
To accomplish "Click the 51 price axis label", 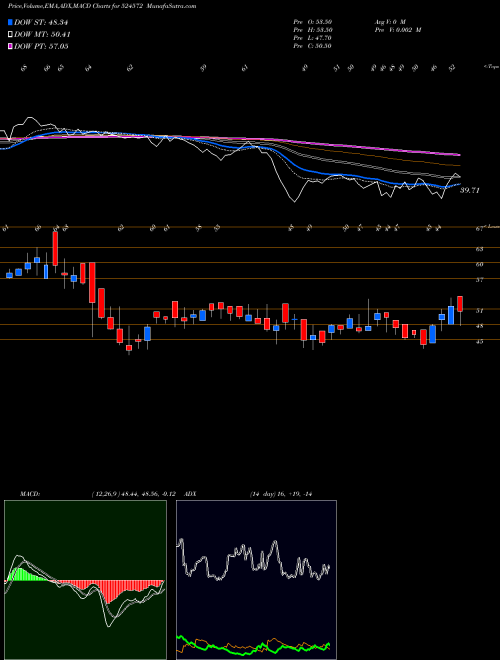I will point(479,311).
